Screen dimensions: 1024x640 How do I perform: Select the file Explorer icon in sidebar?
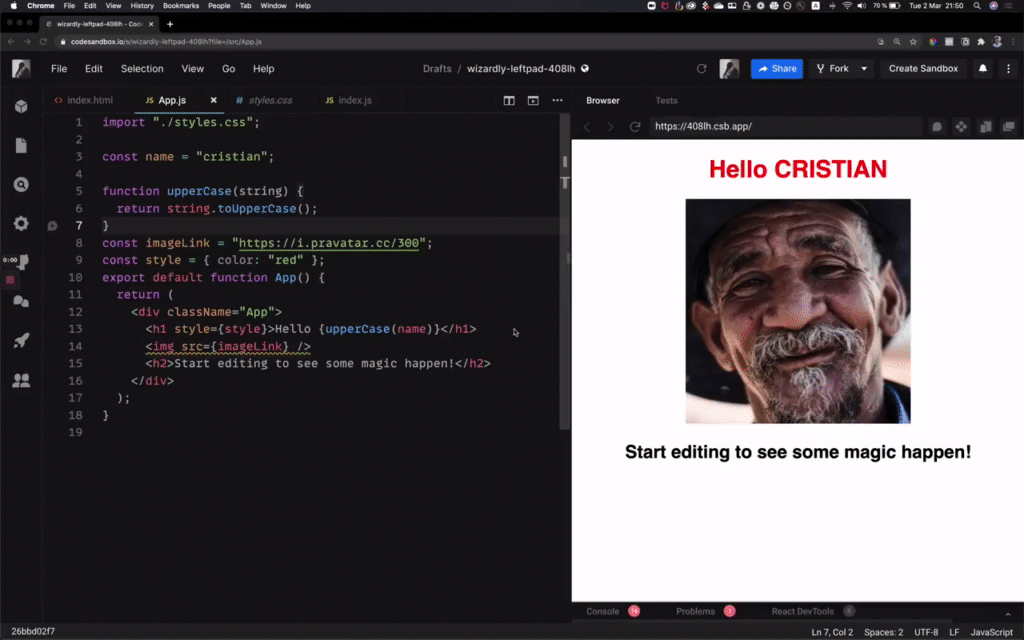point(21,146)
